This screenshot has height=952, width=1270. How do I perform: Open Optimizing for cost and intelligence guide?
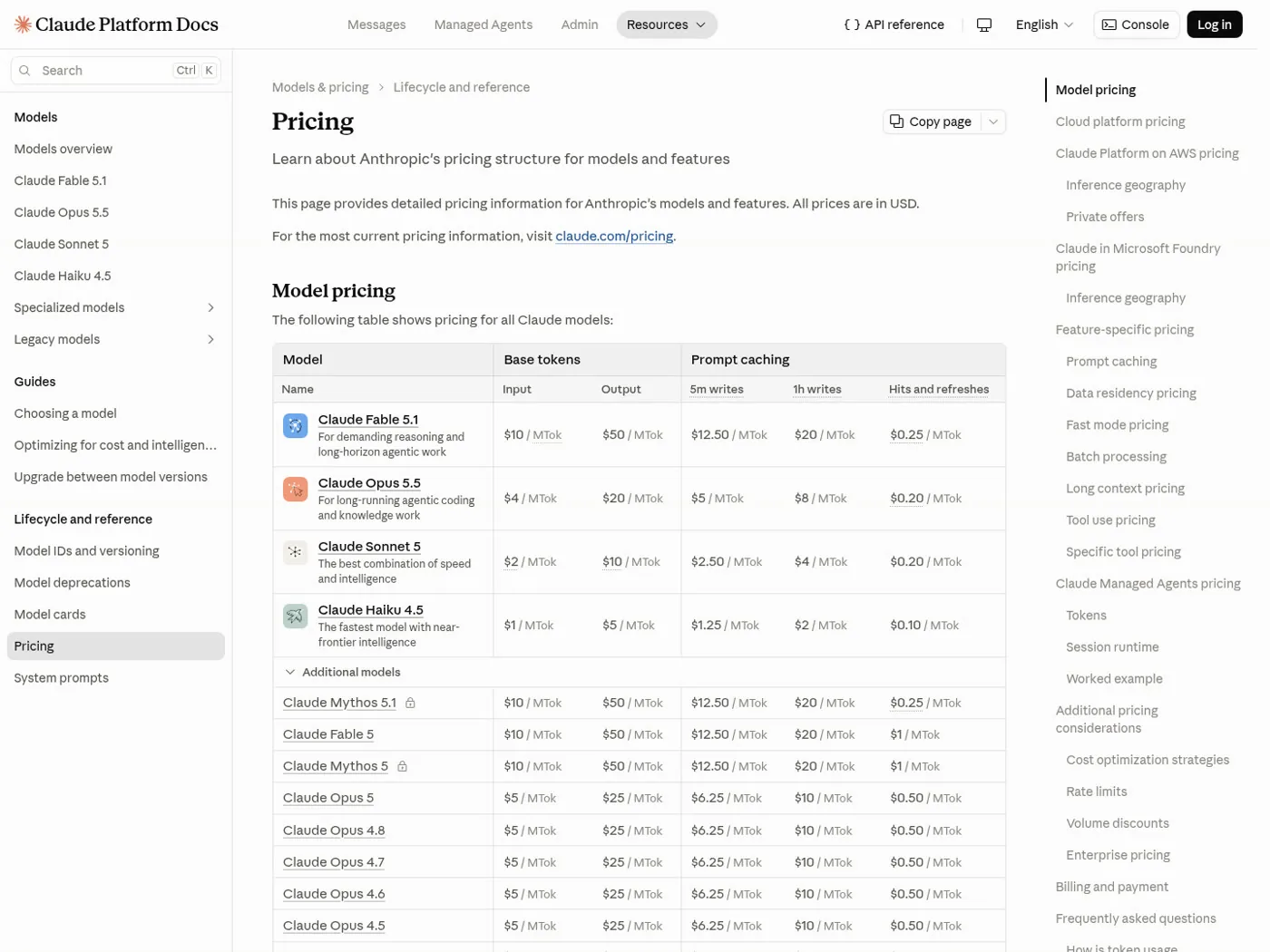click(115, 445)
